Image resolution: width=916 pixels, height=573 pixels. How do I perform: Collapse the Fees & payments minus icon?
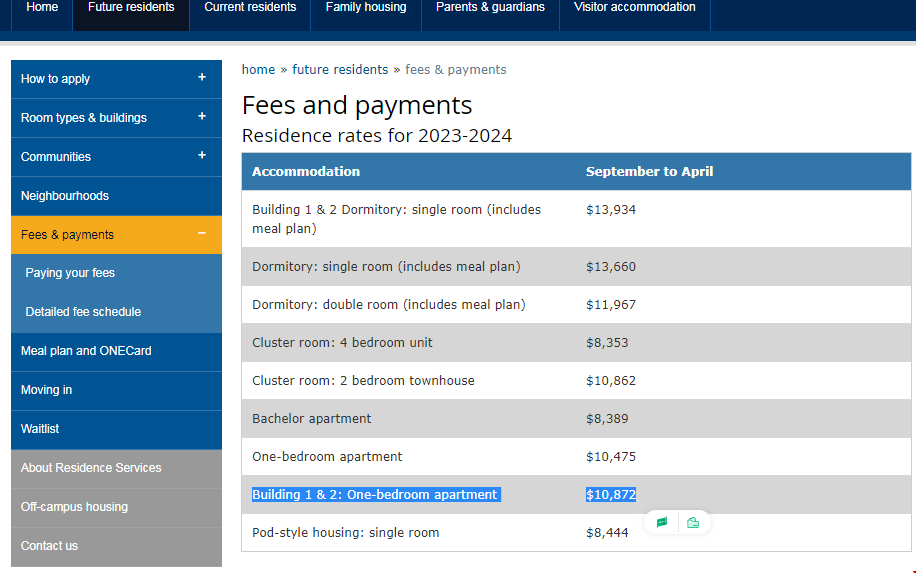coord(202,234)
